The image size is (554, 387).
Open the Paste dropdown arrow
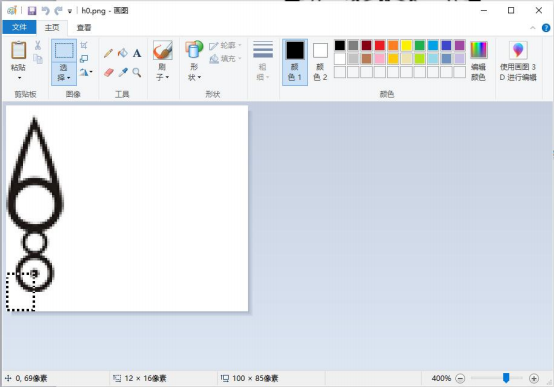coord(19,77)
